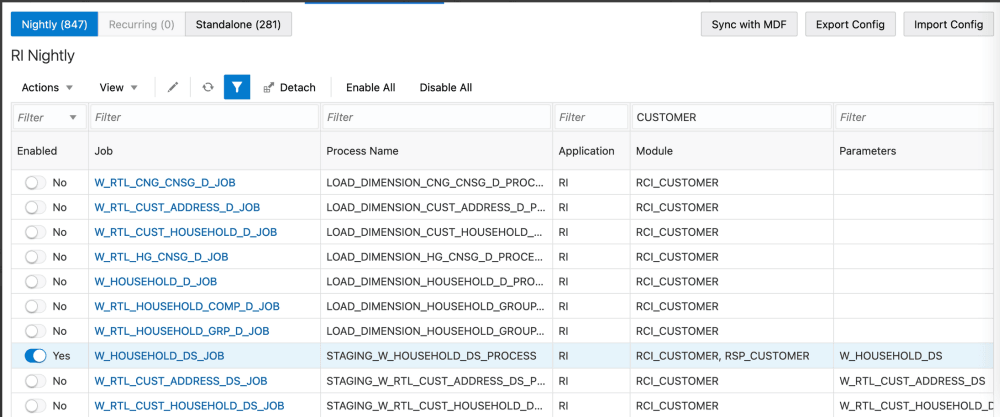Open the W_RTL_CUST_ADDRESS_D_JOB link
Image resolution: width=1000 pixels, height=417 pixels.
click(x=177, y=207)
